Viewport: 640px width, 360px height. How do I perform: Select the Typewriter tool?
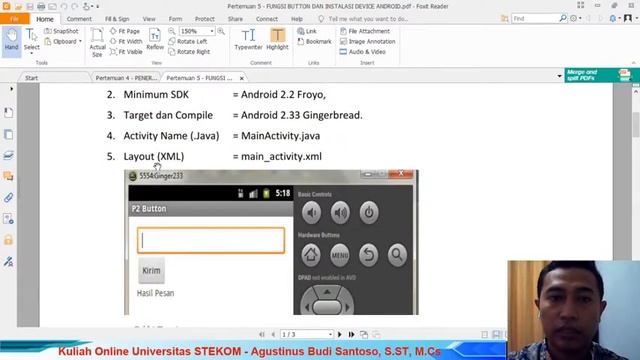[x=248, y=40]
